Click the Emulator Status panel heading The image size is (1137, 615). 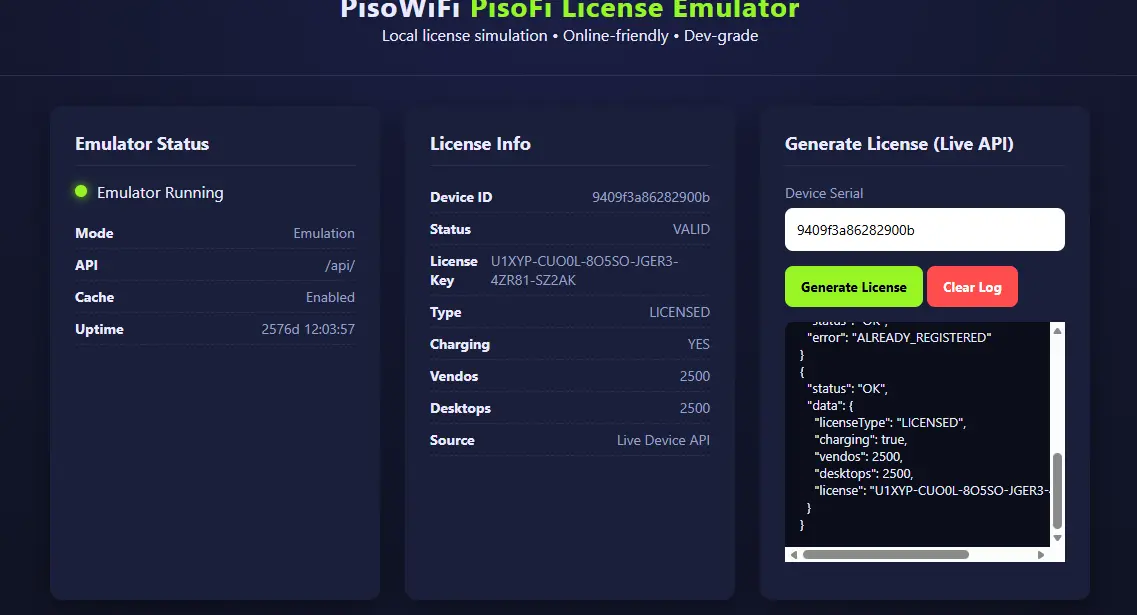pyautogui.click(x=142, y=144)
